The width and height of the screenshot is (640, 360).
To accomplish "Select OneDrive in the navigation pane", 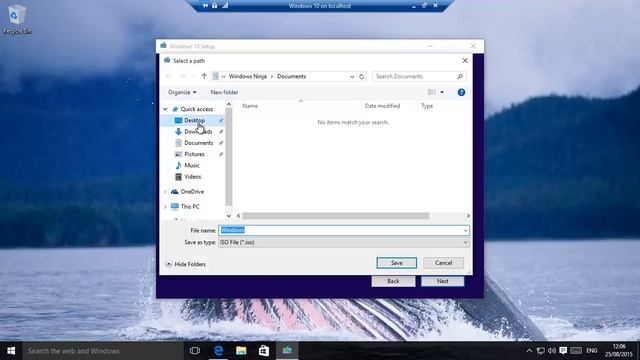I will (192, 191).
